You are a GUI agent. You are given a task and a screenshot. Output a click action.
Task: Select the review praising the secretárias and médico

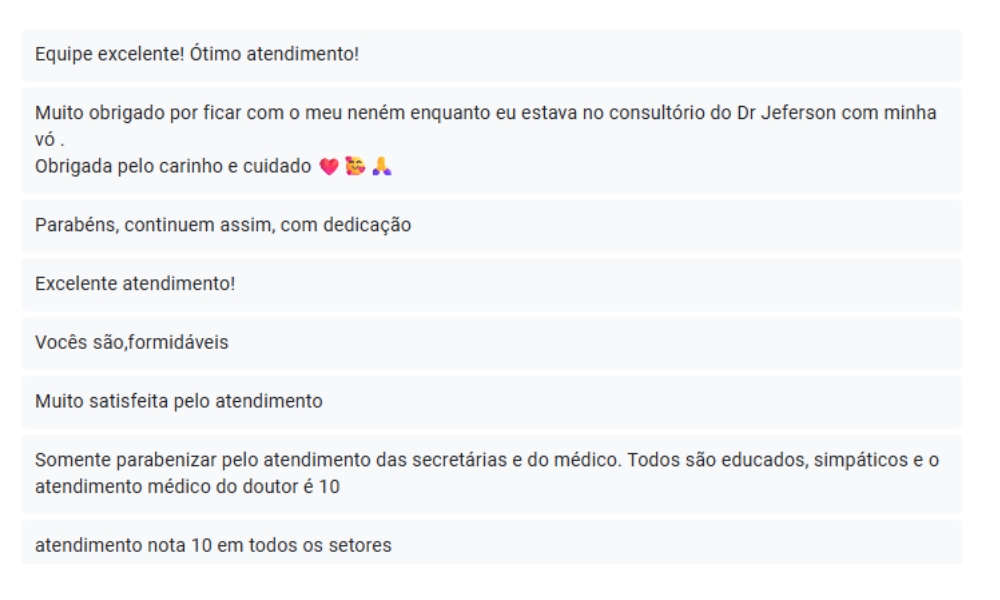(491, 474)
